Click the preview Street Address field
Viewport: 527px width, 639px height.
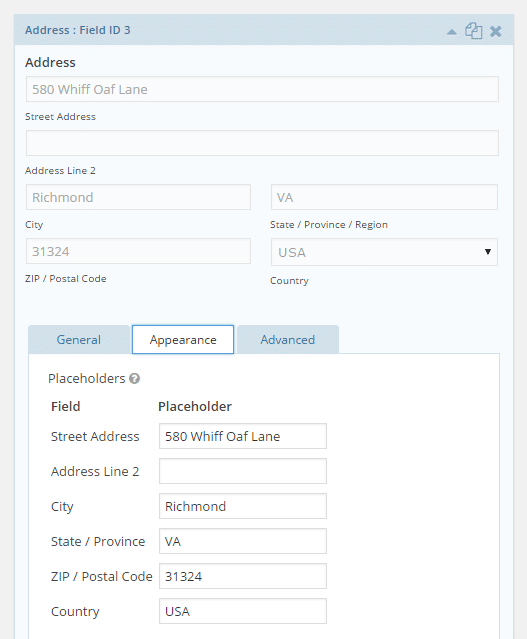coord(262,89)
